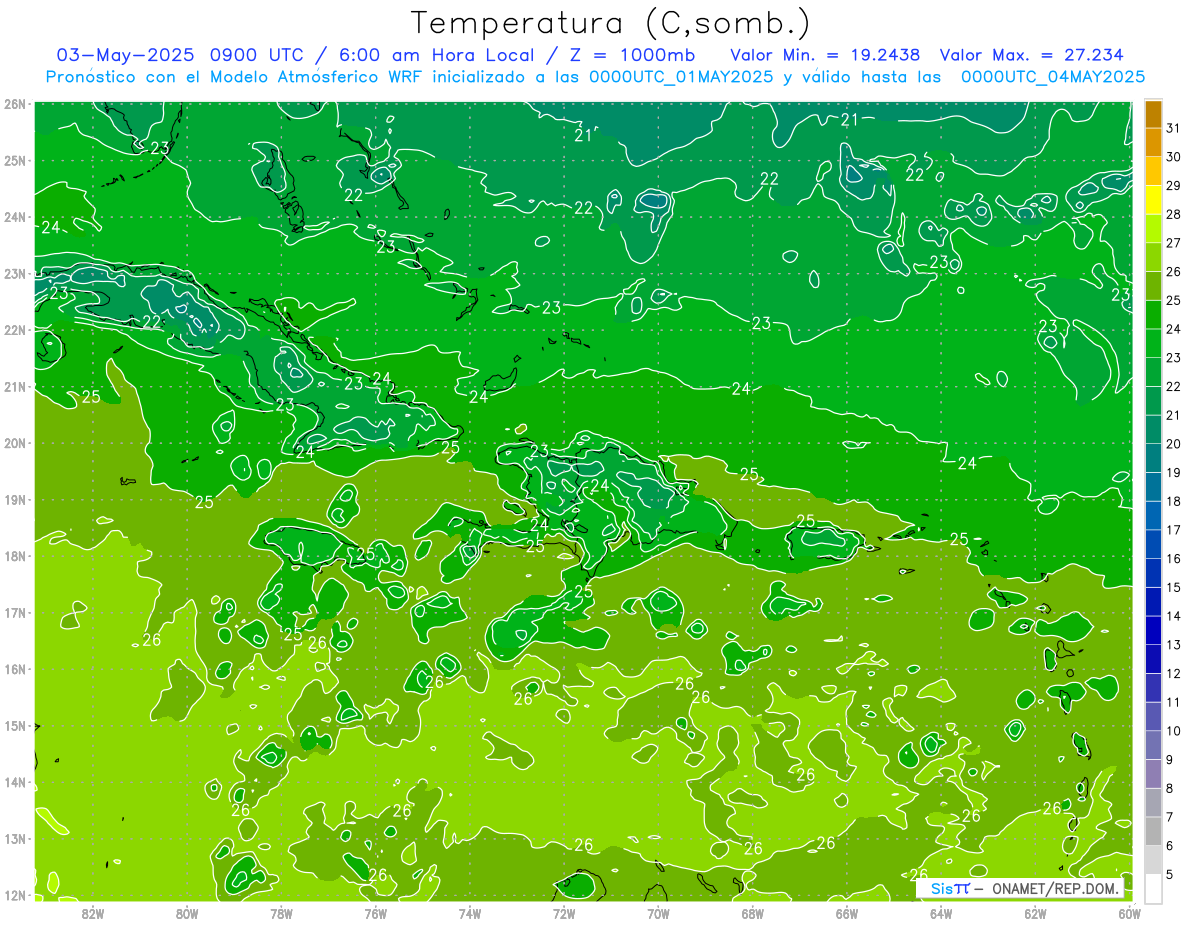Click the '70W' longitude axis label
1200x927 pixels.
point(658,913)
